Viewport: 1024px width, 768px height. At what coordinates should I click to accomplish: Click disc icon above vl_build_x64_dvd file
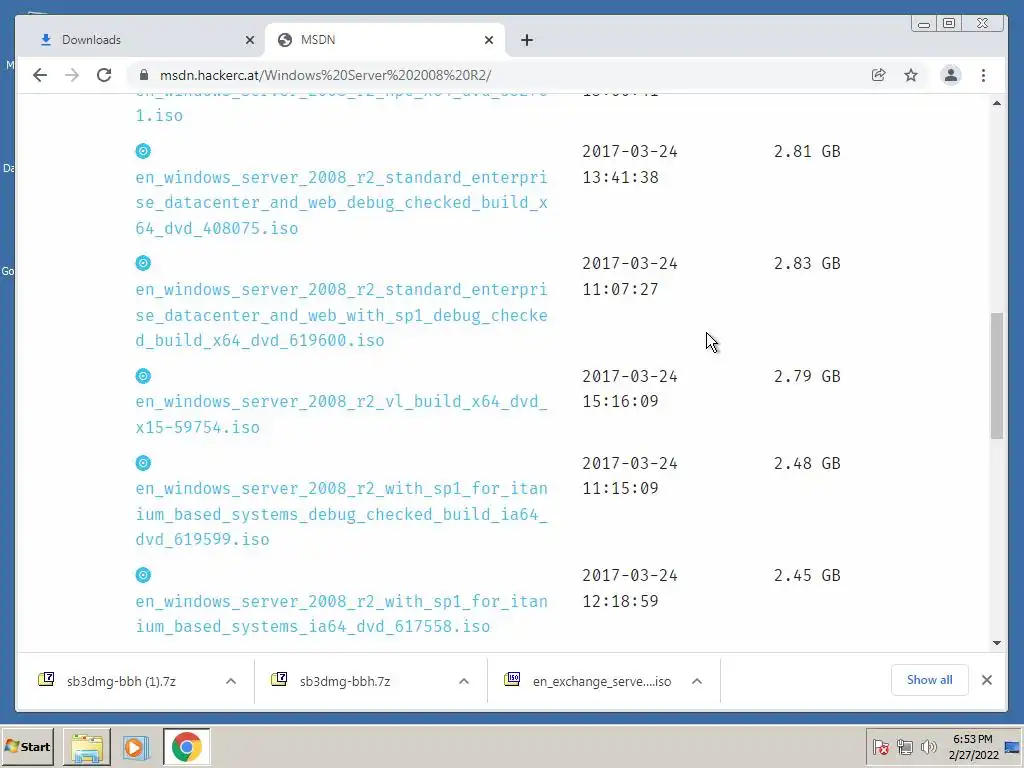click(143, 376)
